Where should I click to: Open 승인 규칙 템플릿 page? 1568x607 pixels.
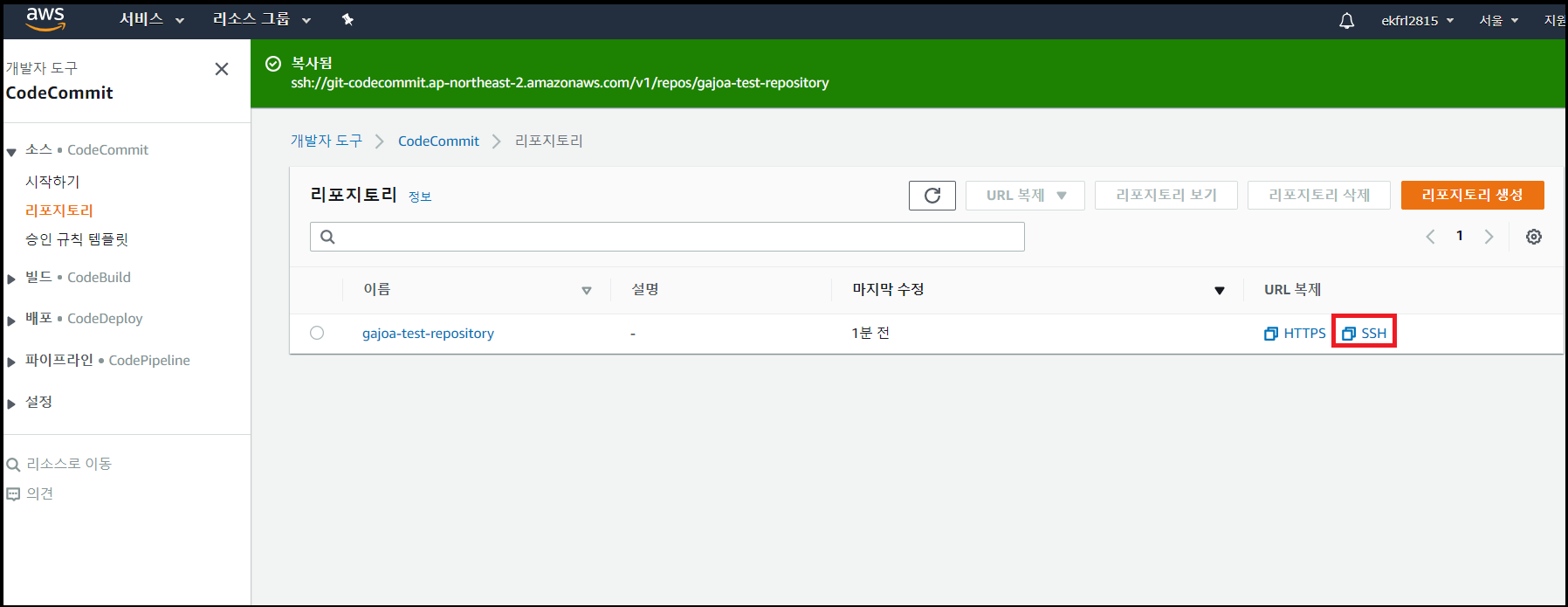pos(77,239)
